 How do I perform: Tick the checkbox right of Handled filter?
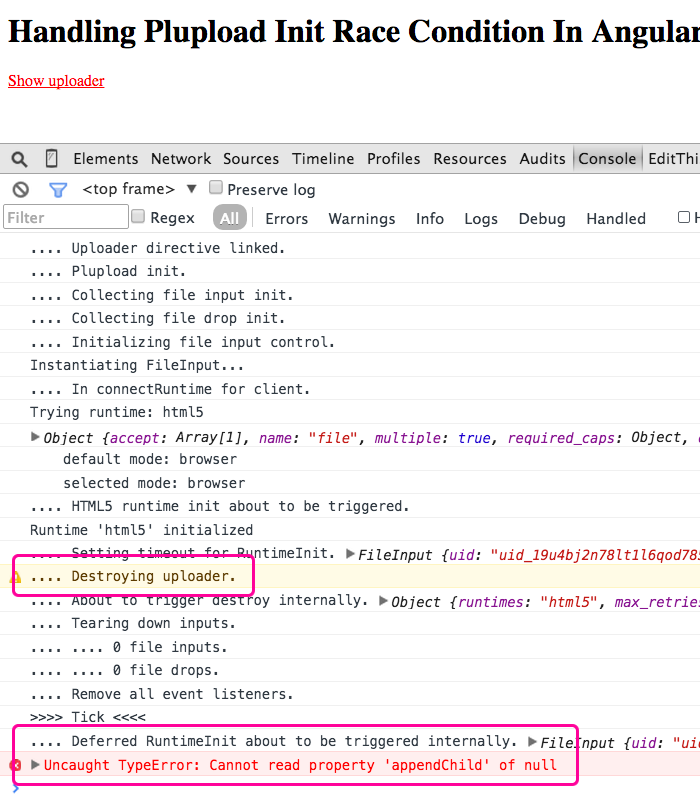point(684,217)
